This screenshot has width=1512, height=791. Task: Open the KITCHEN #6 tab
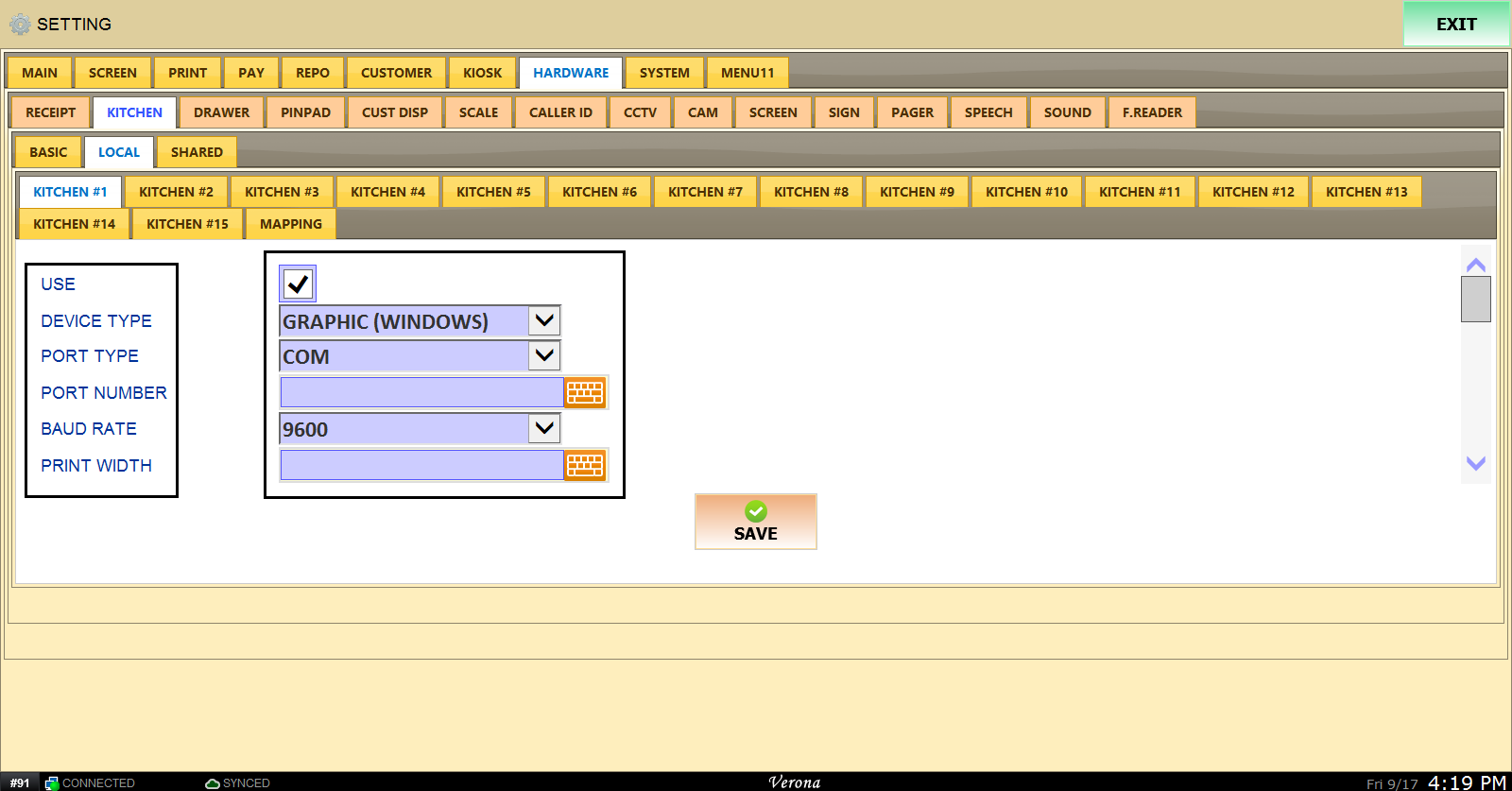[x=599, y=192]
